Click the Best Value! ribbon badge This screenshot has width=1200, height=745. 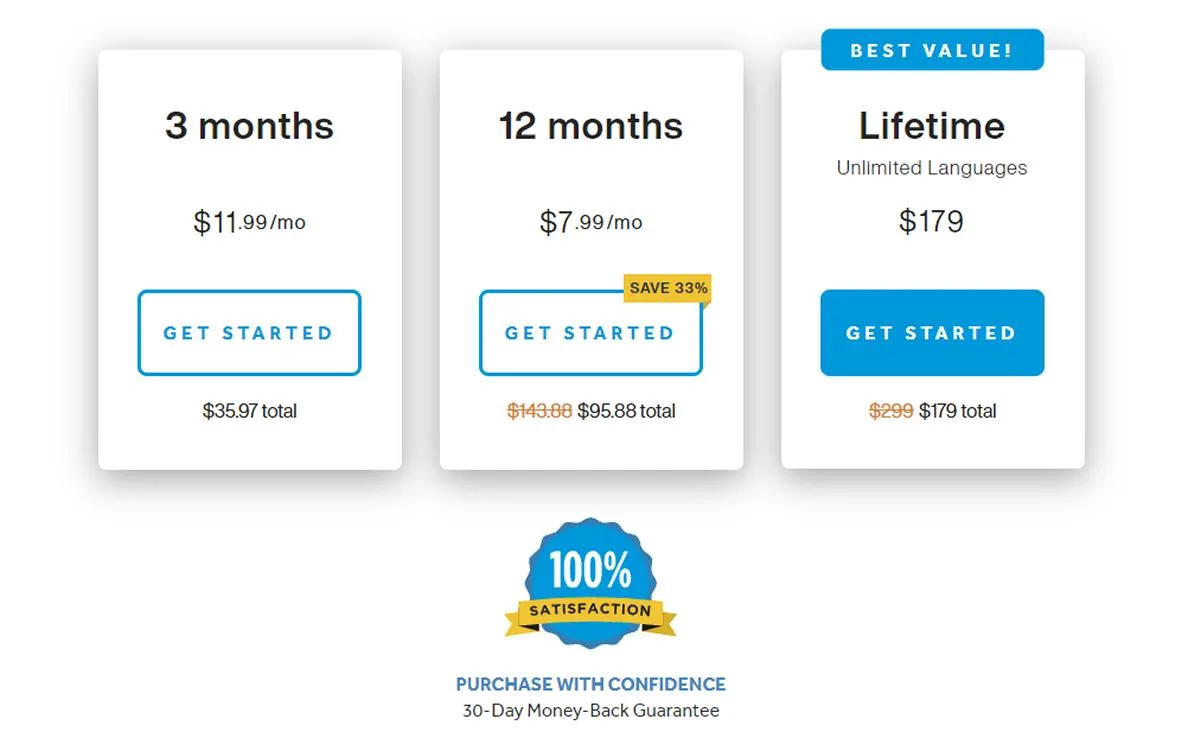tap(932, 50)
